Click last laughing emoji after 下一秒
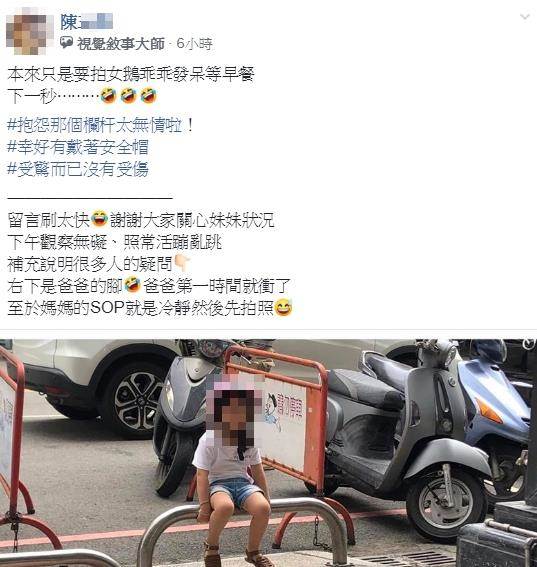 pyautogui.click(x=148, y=95)
